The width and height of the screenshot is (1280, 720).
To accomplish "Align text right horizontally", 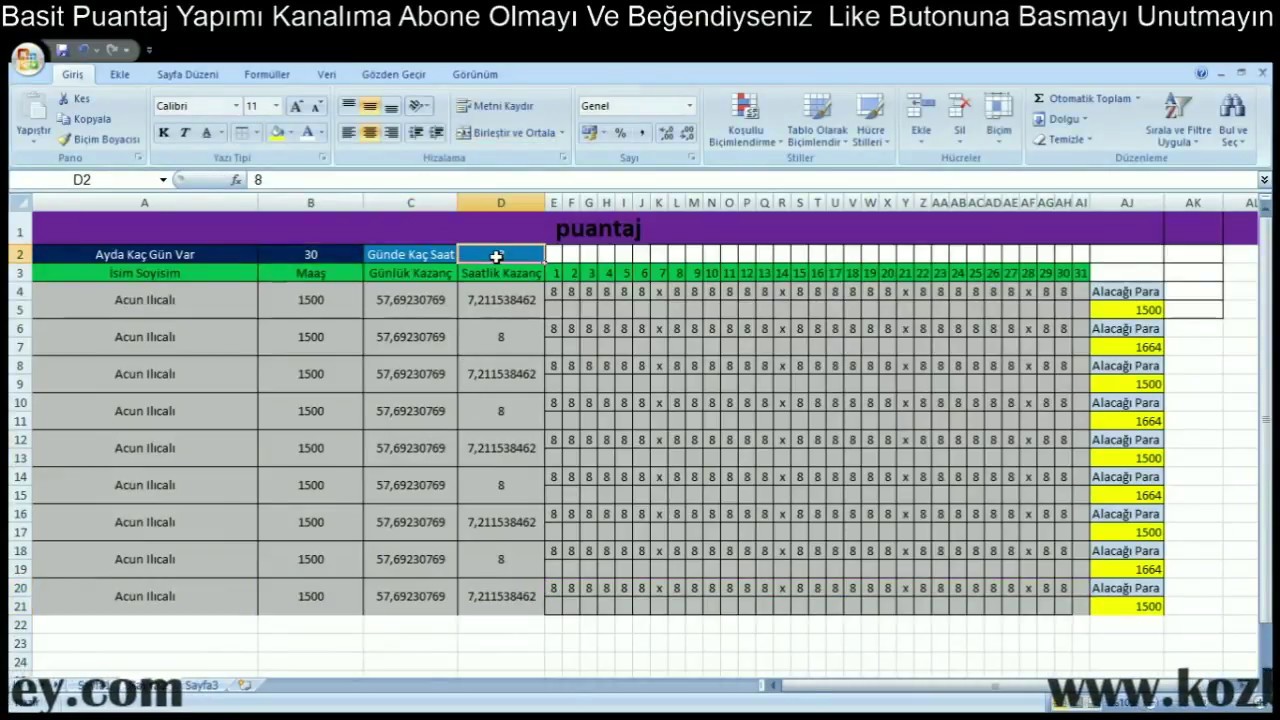I will pos(391,132).
